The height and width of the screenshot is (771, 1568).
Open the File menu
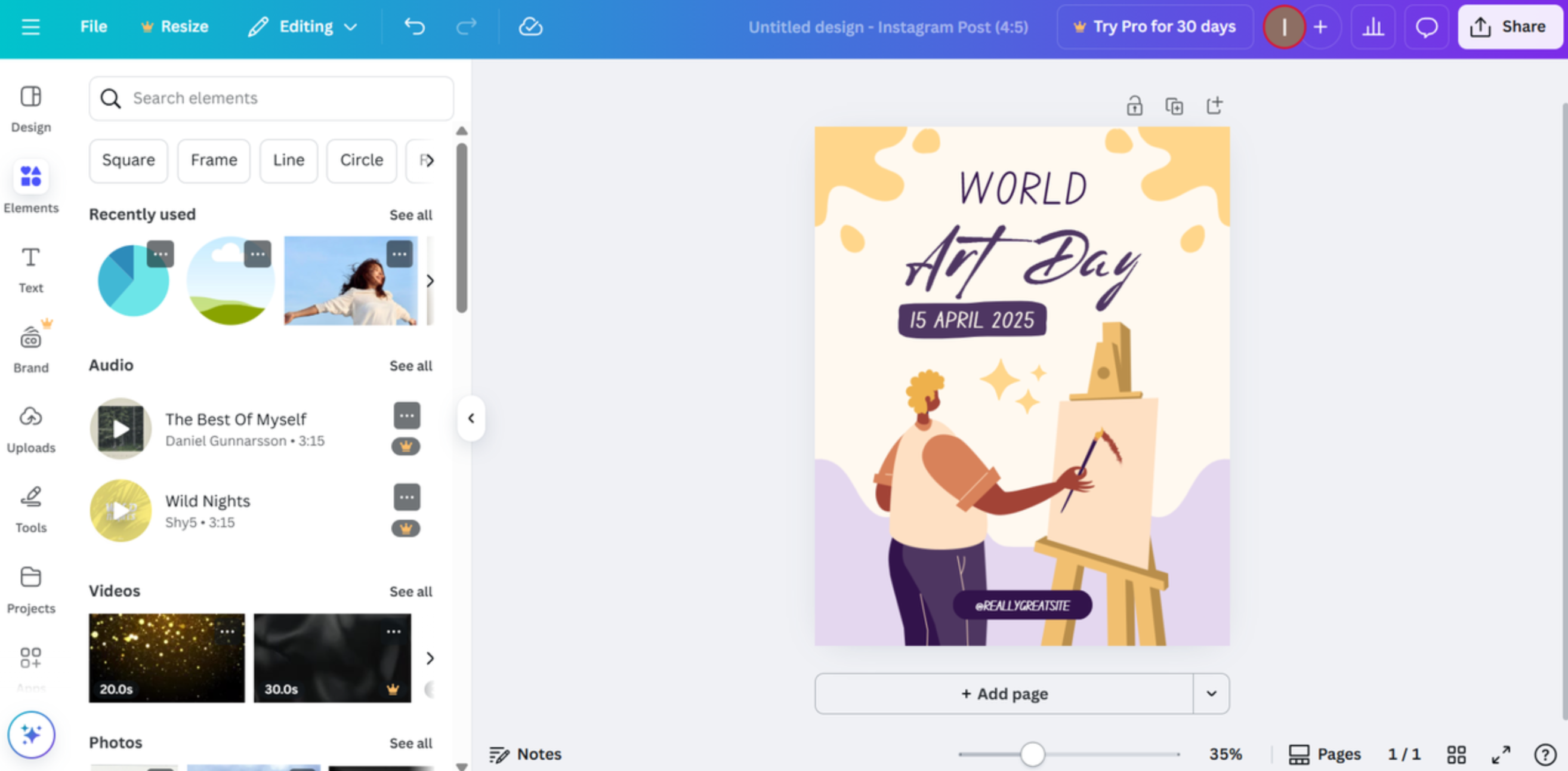pyautogui.click(x=93, y=26)
